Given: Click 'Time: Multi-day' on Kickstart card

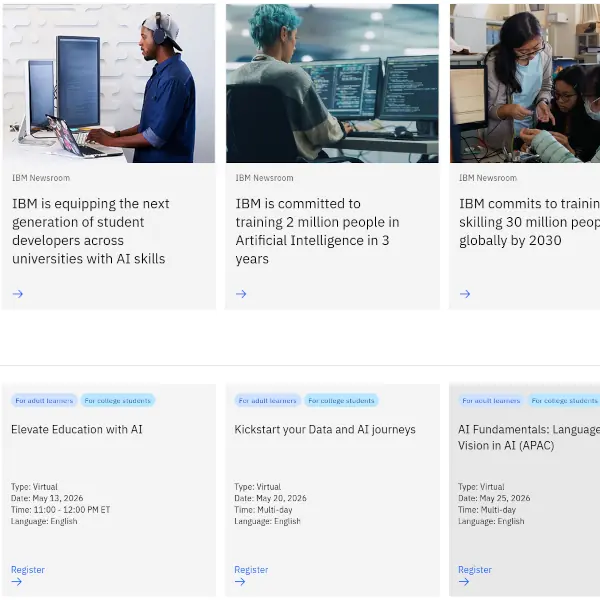Looking at the screenshot, I should (263, 510).
